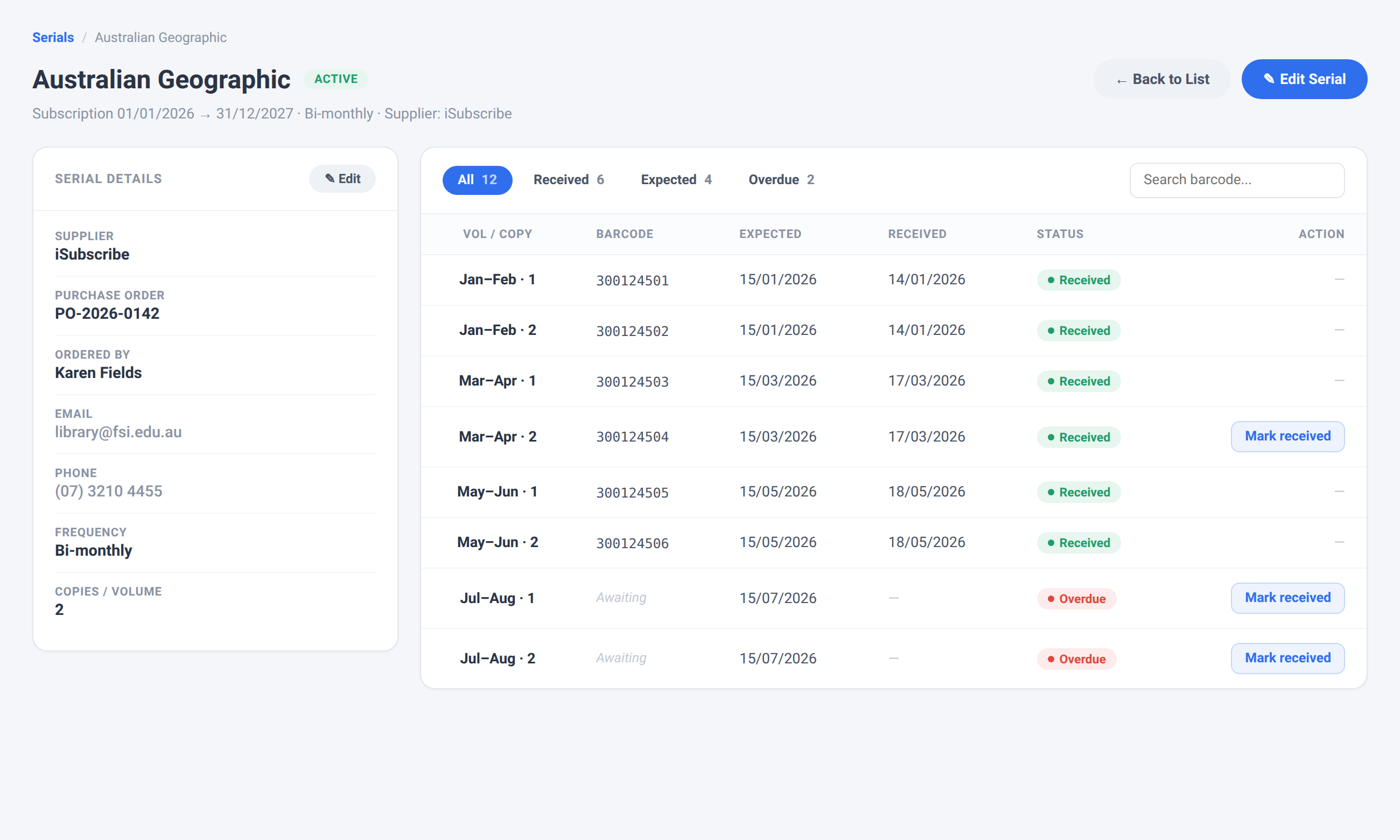Click the phone number (07) 3210 4455

[x=109, y=491]
